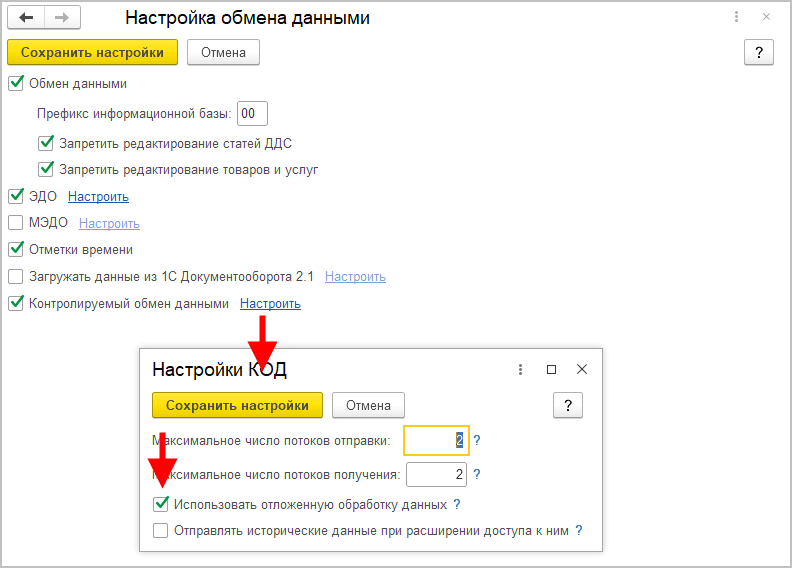
Task: Click the Максимальное число потоков получения label
Action: tap(276, 475)
